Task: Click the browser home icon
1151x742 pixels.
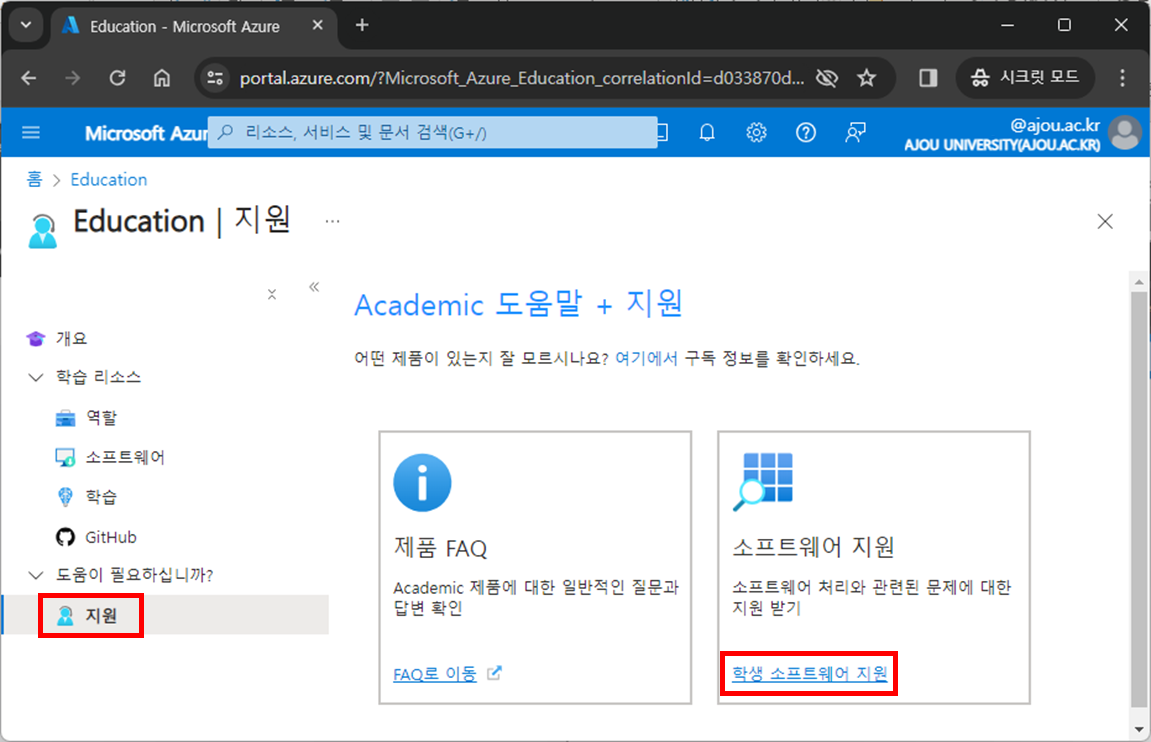Action: point(161,78)
